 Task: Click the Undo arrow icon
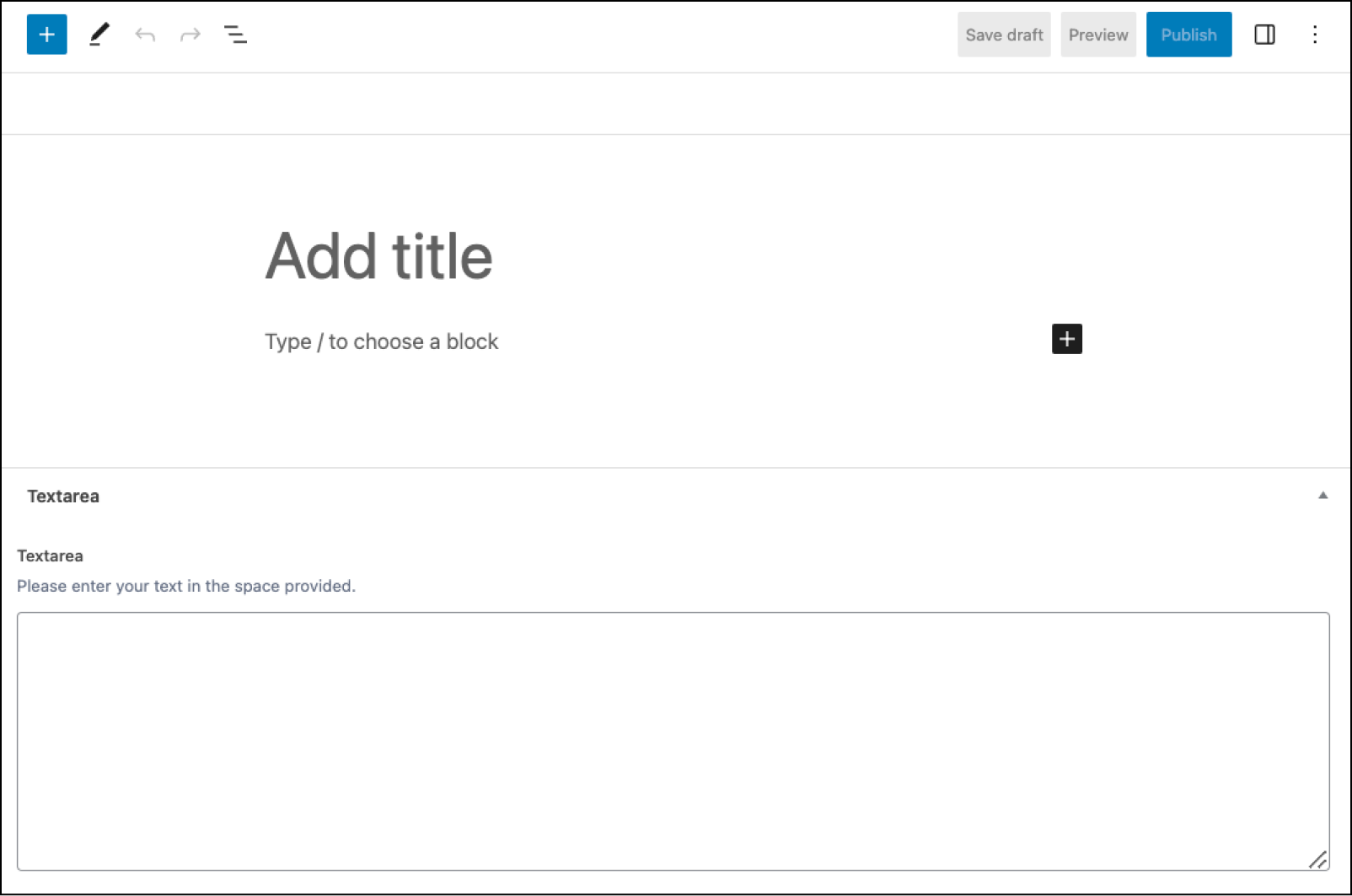(x=145, y=35)
